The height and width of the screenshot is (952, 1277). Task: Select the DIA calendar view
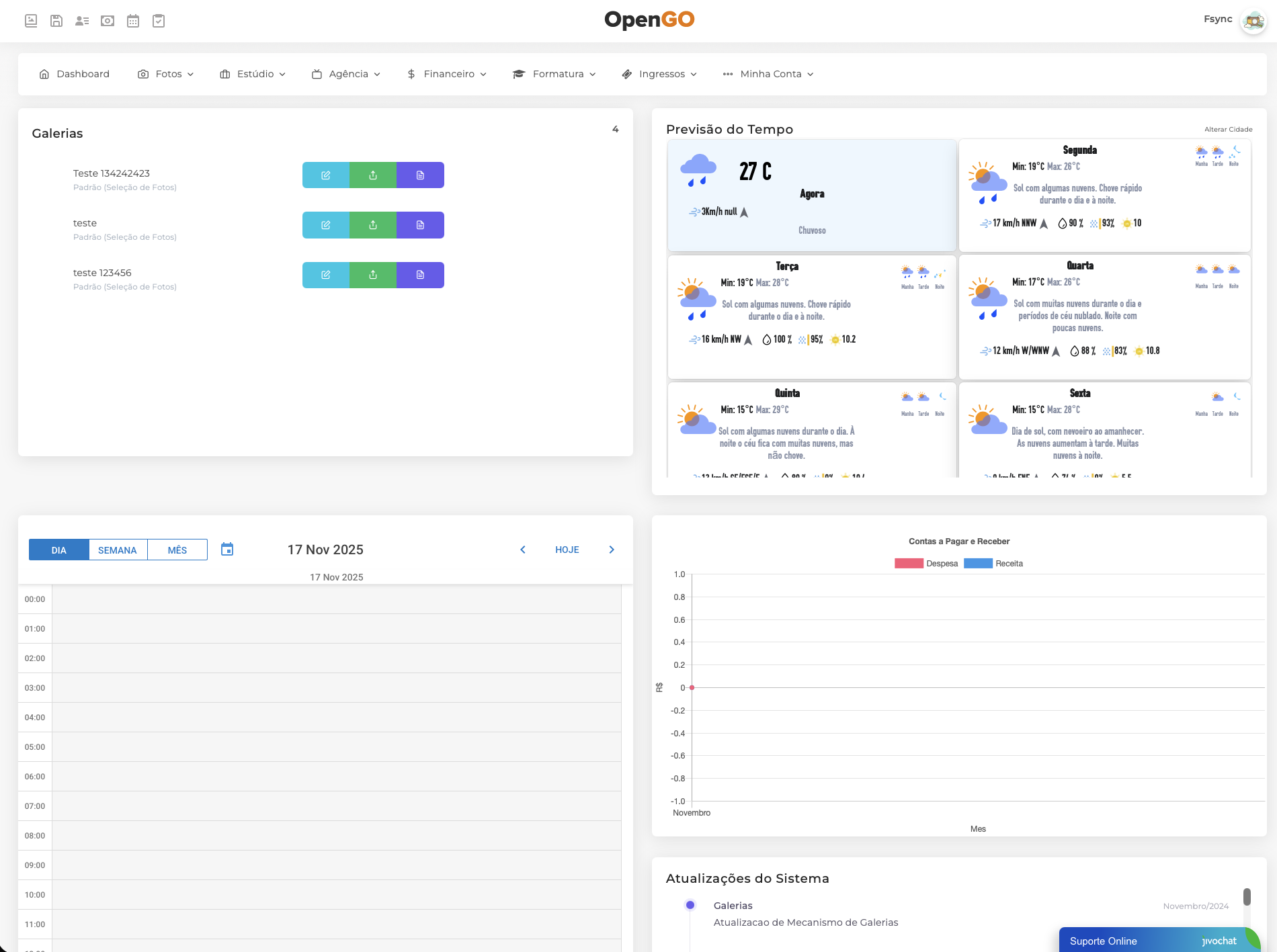click(x=59, y=550)
